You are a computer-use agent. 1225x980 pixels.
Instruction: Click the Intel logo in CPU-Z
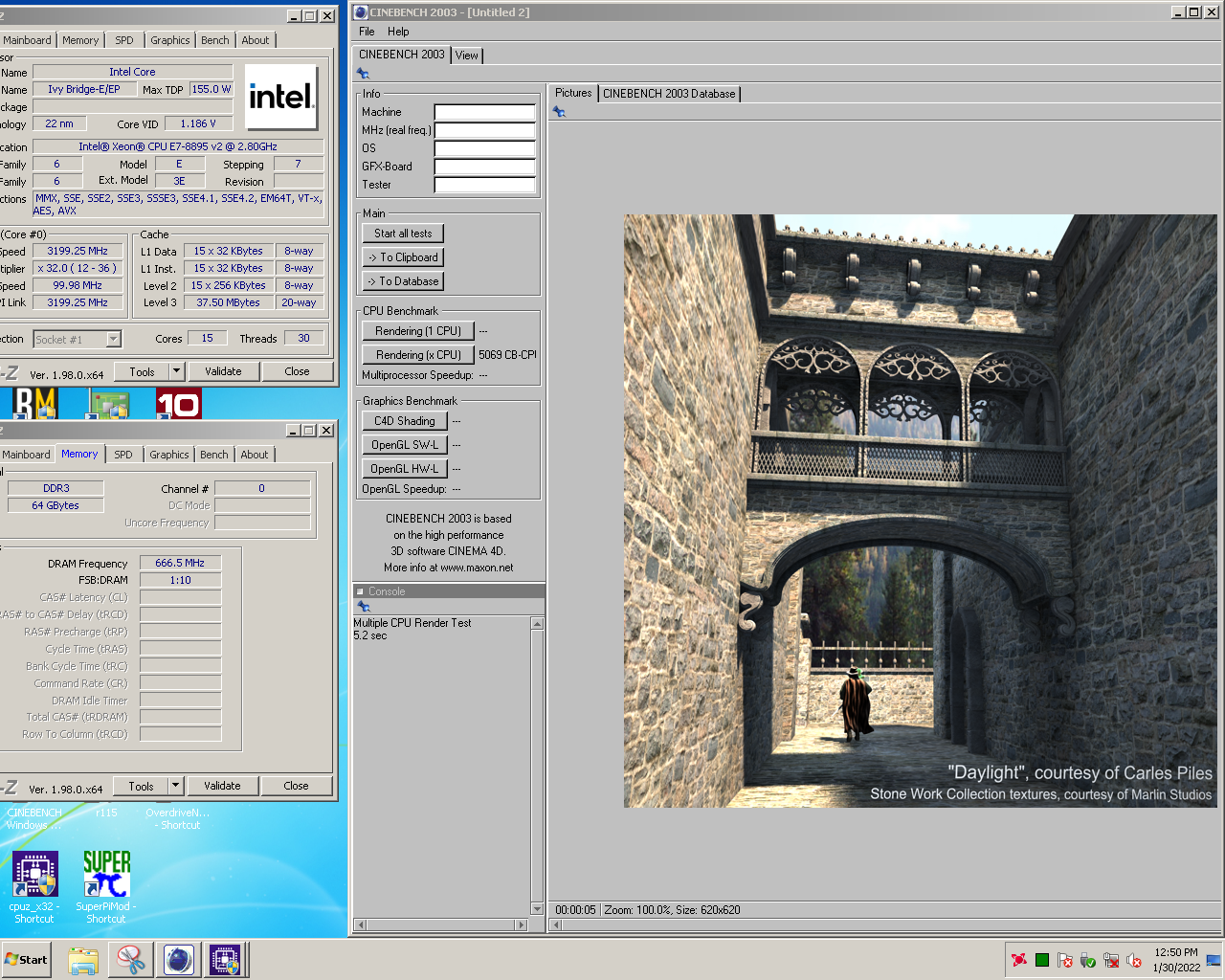click(281, 97)
